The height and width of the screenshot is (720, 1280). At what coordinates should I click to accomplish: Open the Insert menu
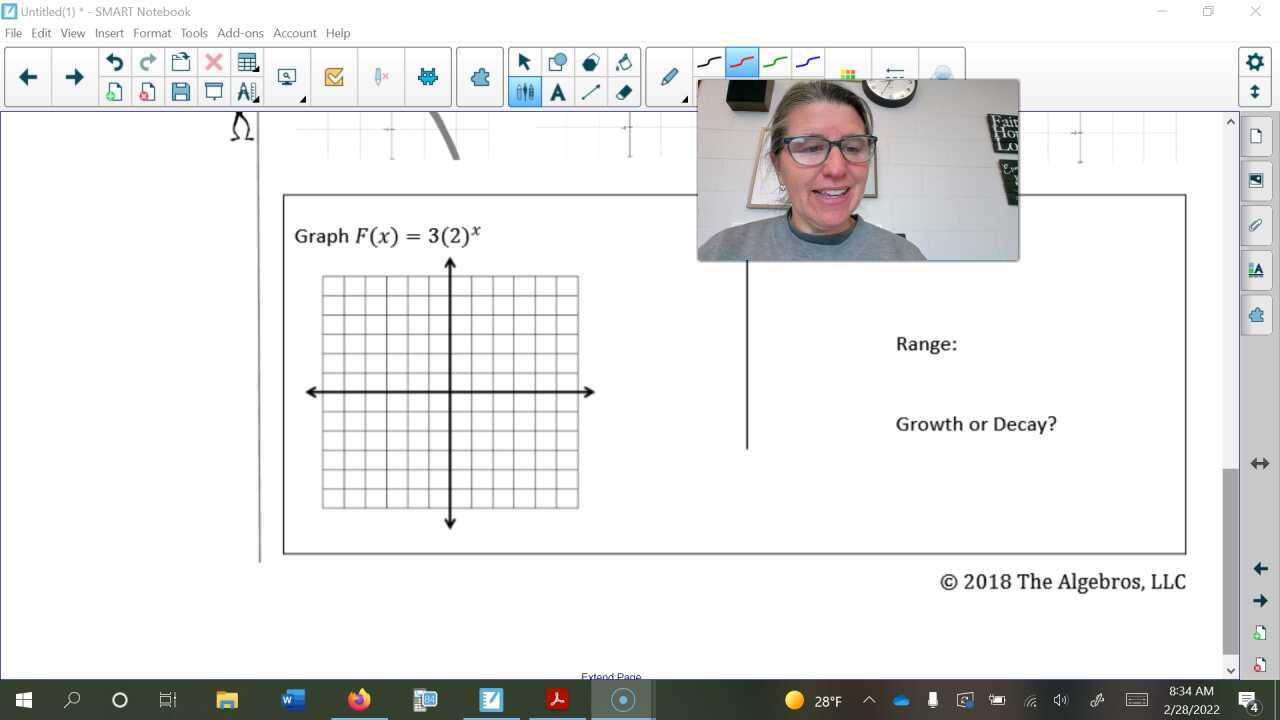pyautogui.click(x=109, y=33)
